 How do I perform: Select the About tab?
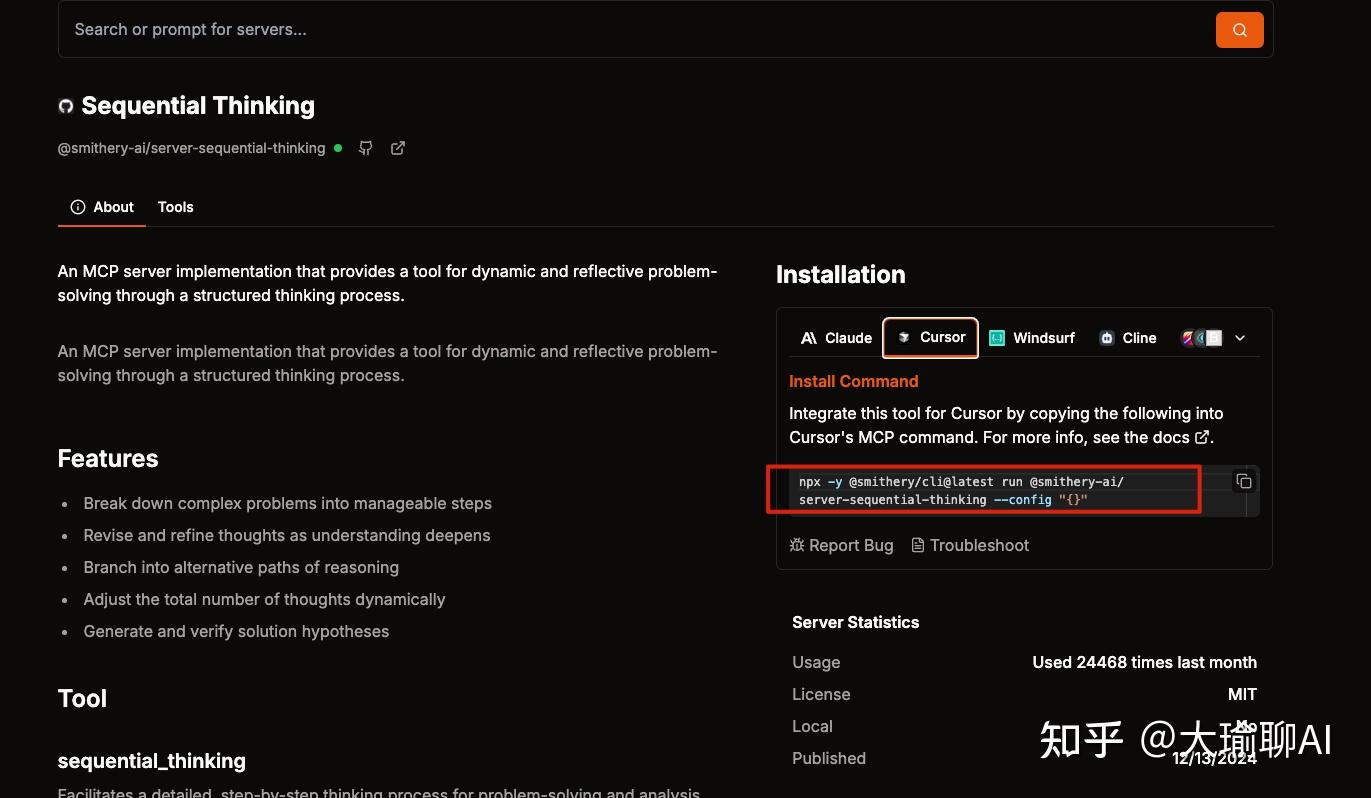tap(102, 207)
